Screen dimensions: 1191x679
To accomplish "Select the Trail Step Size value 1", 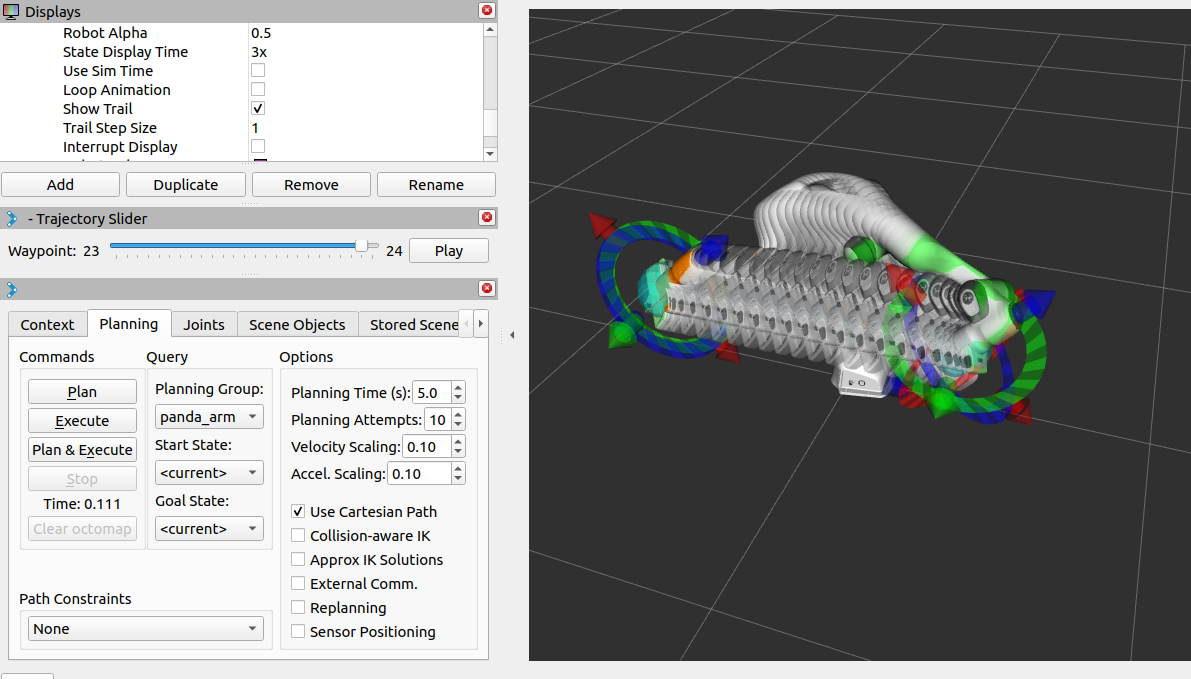I will click(255, 128).
